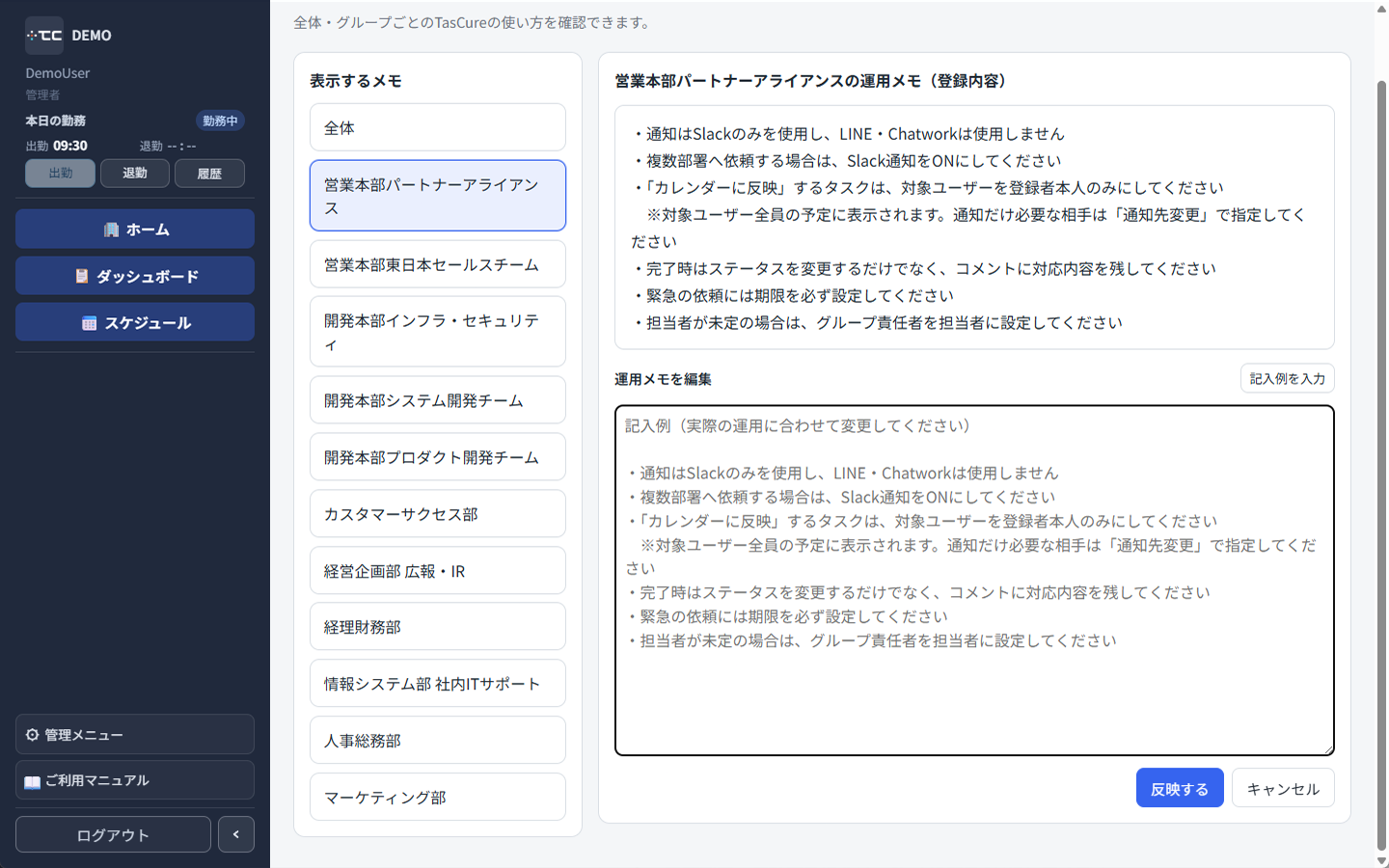This screenshot has height=868, width=1389.
Task: Click the TC DEMO logo icon
Action: coord(44,35)
